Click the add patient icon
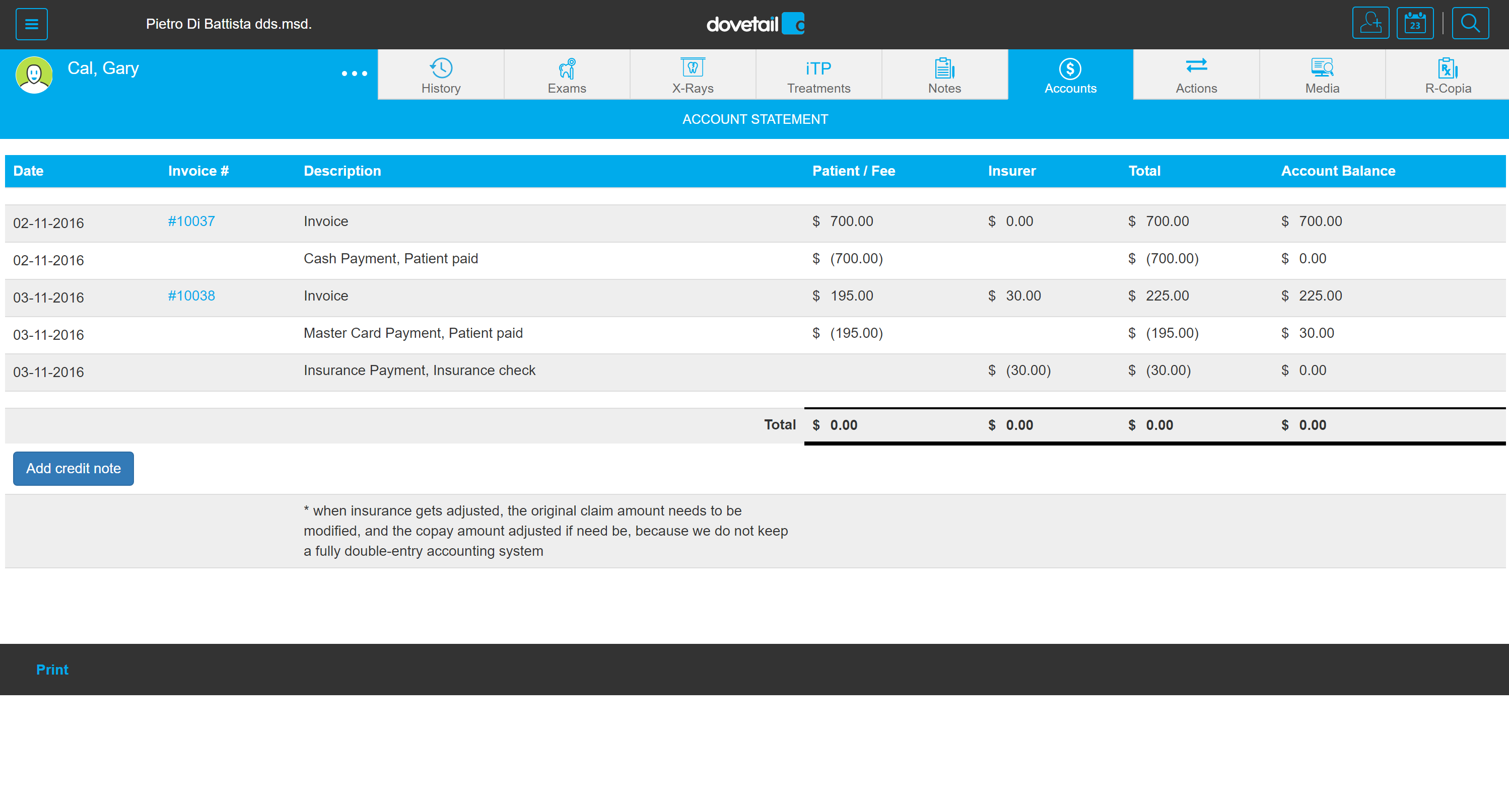 1370,24
